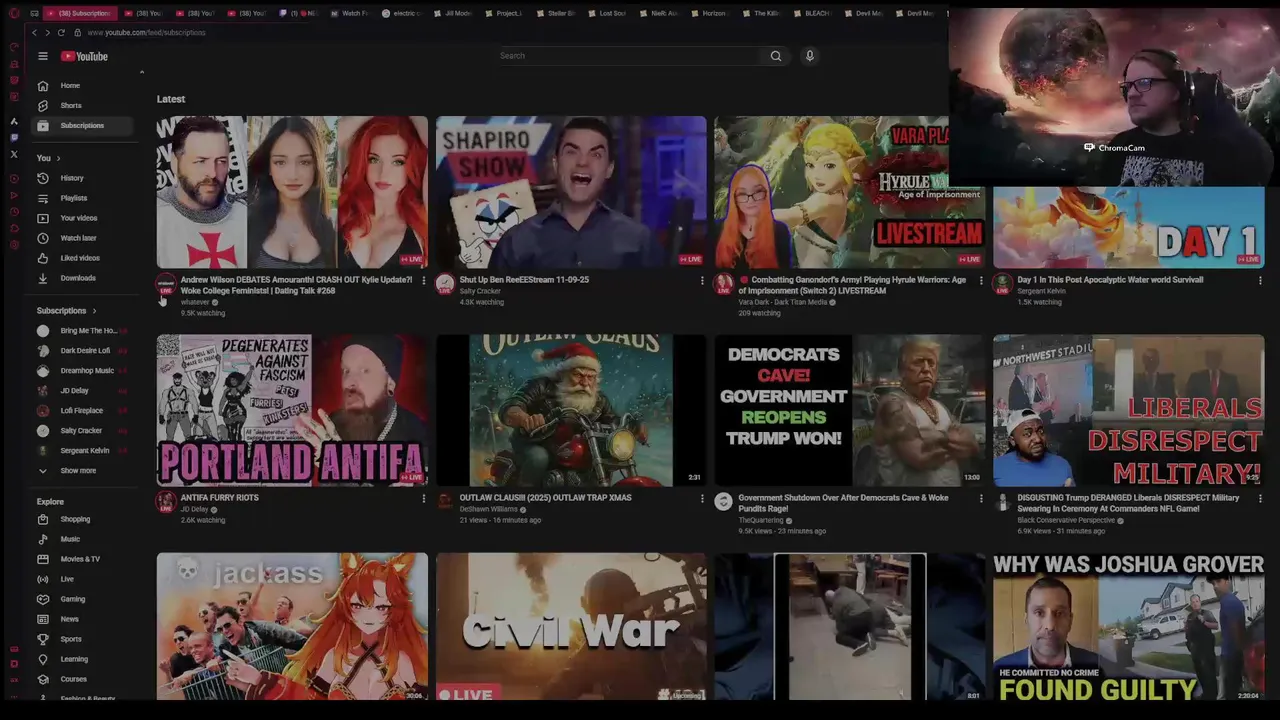Open Sergeant Kelvin channel in sidebar
Screen dimensions: 1280x720
[84, 450]
